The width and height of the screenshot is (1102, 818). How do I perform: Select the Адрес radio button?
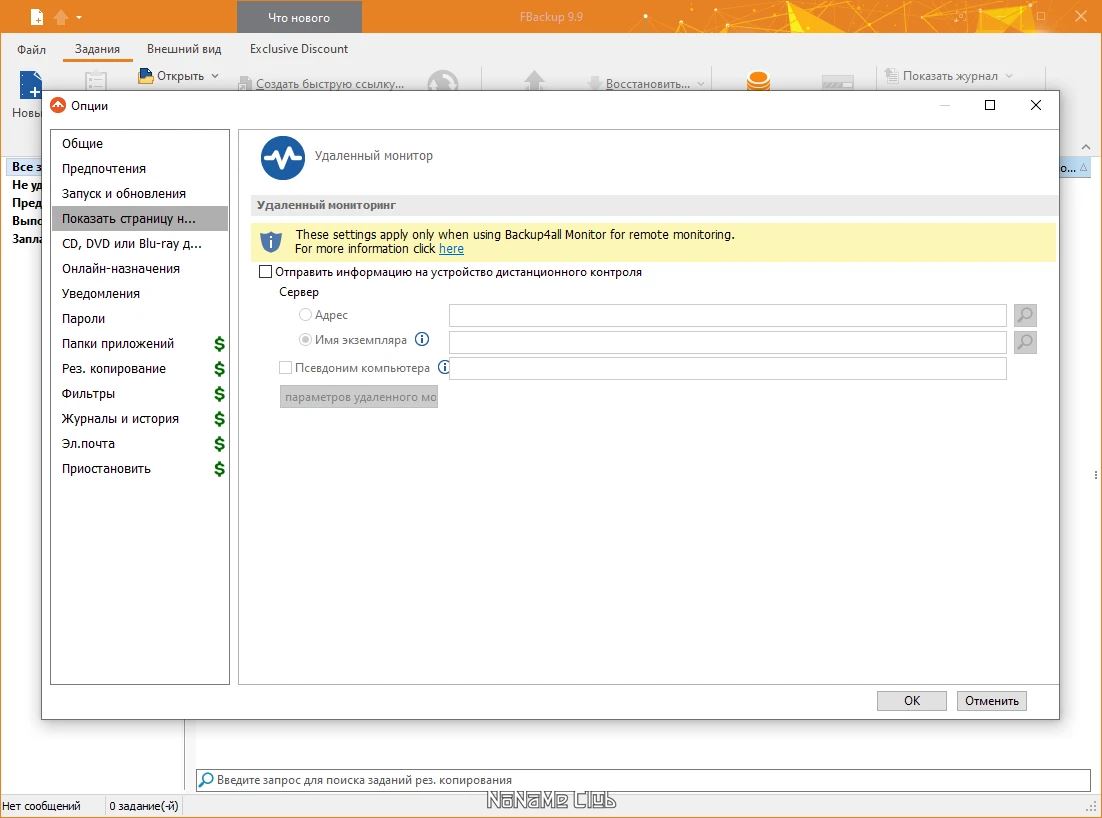305,315
